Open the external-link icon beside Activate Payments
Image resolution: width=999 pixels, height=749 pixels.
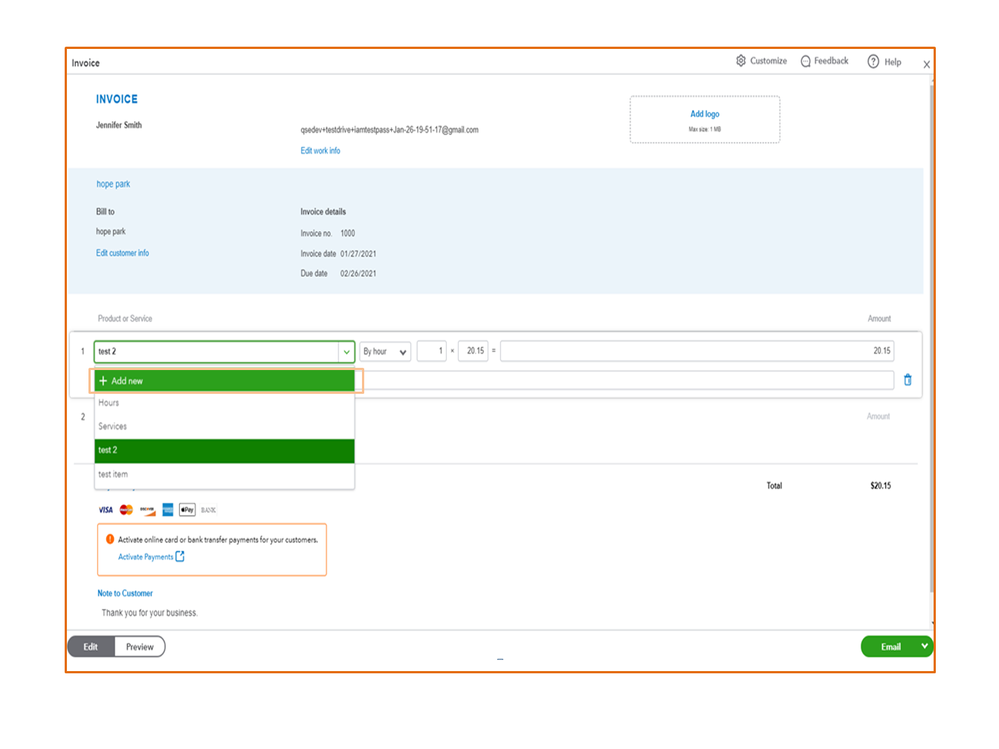[x=180, y=557]
